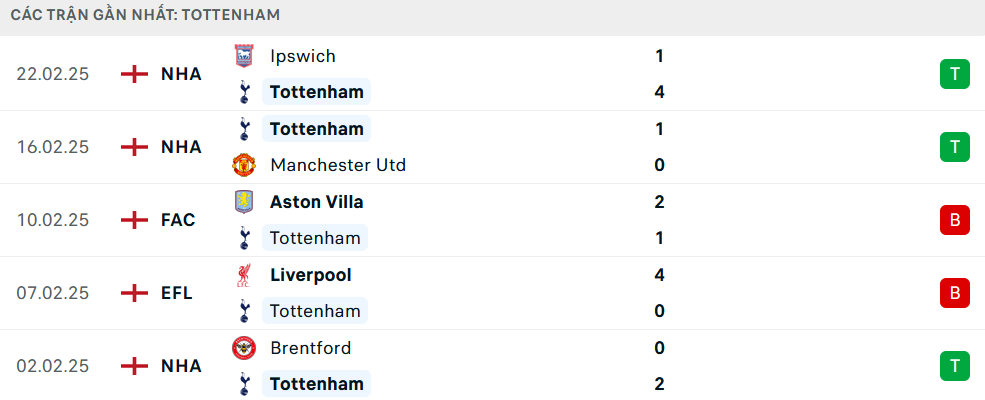Open the Ipswich team link
This screenshot has height=400, width=985.
pyautogui.click(x=303, y=56)
